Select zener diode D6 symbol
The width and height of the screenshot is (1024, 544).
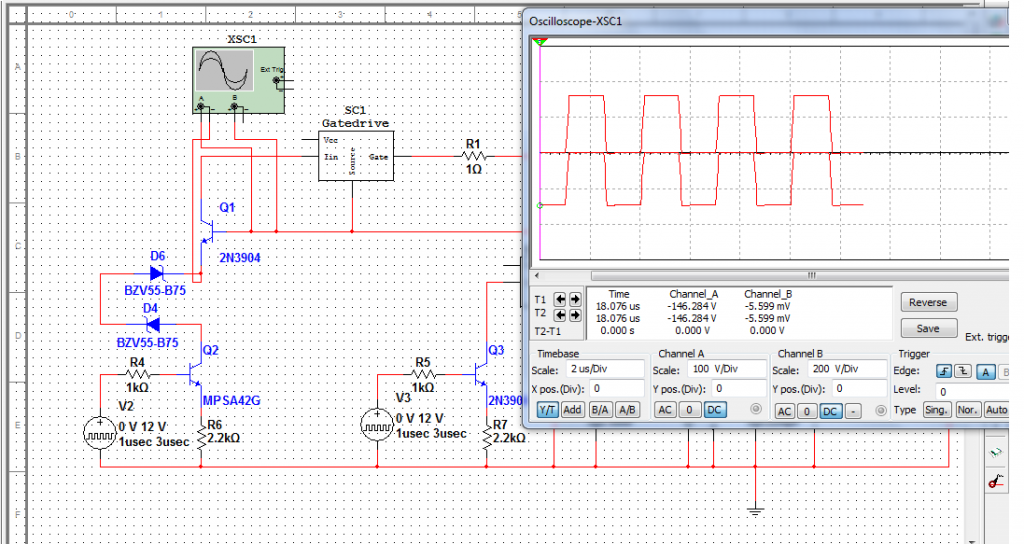(157, 273)
